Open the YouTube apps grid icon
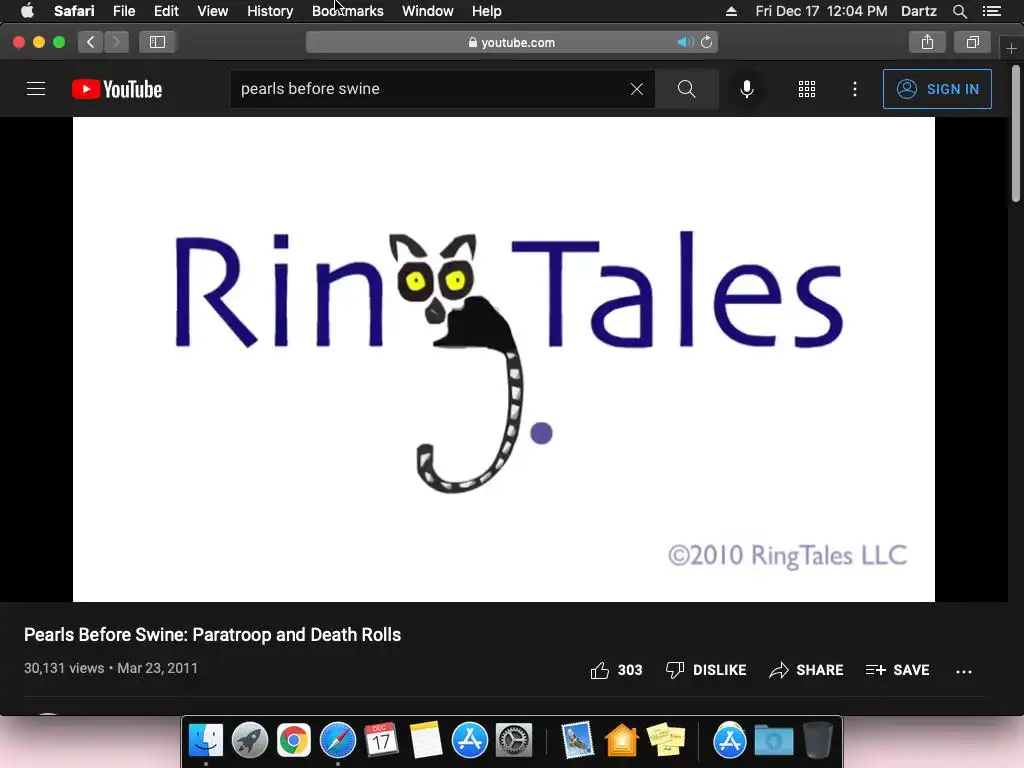1024x768 pixels. (807, 89)
